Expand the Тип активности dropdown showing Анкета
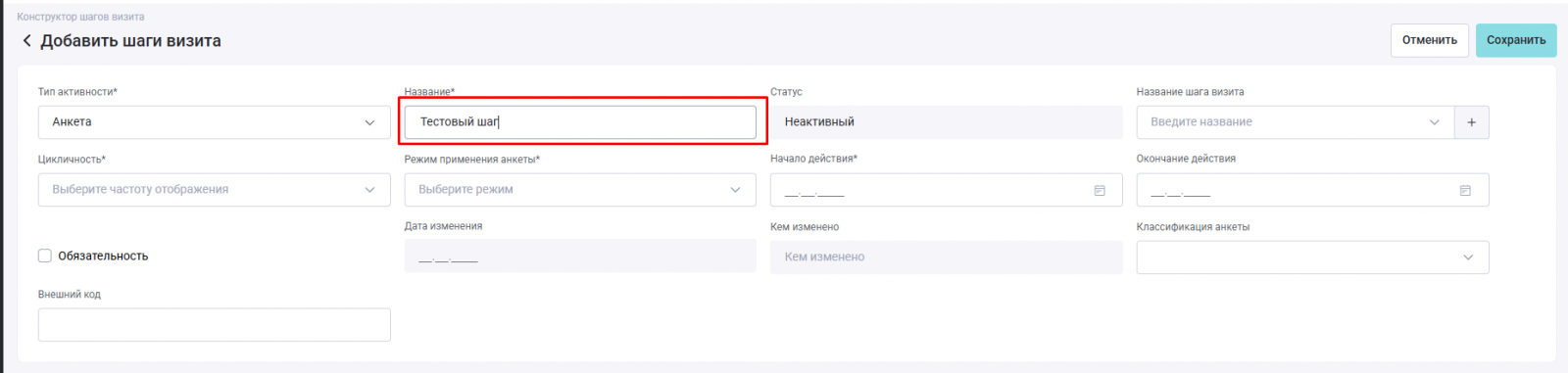Viewport: 1568px width, 373px height. coord(214,122)
